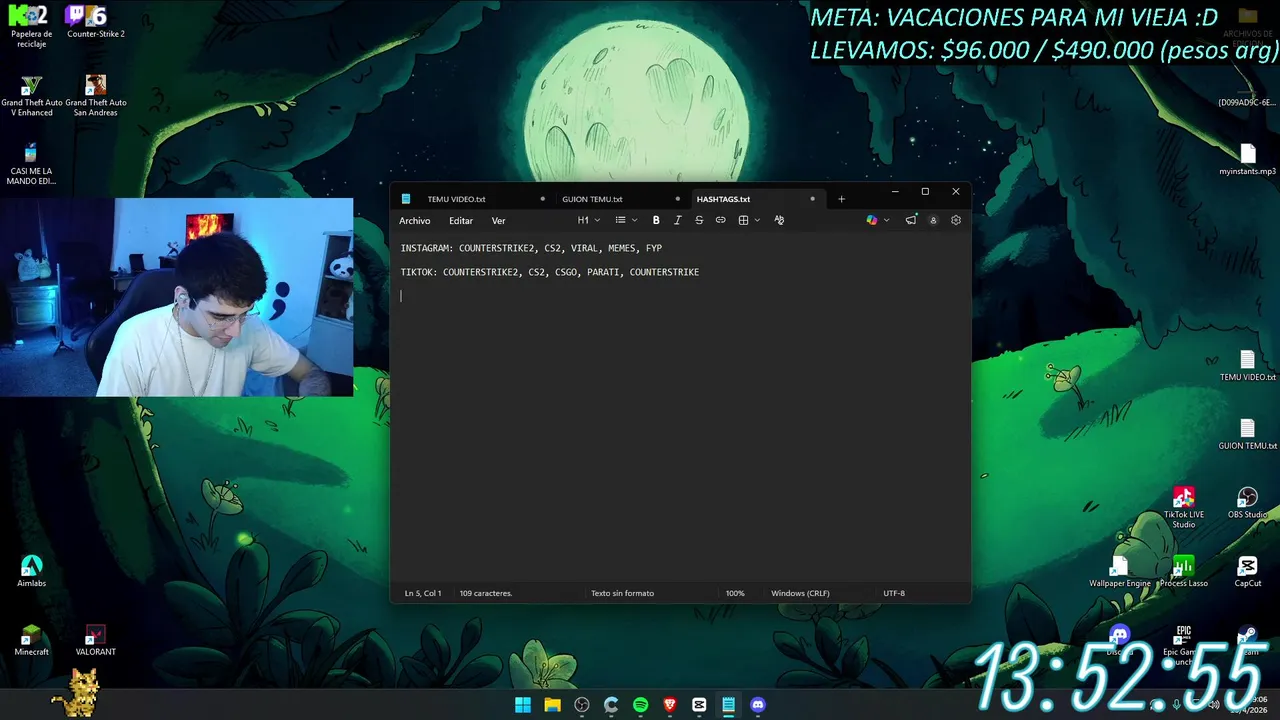
Task: Open the Windows Start menu
Action: [523, 705]
